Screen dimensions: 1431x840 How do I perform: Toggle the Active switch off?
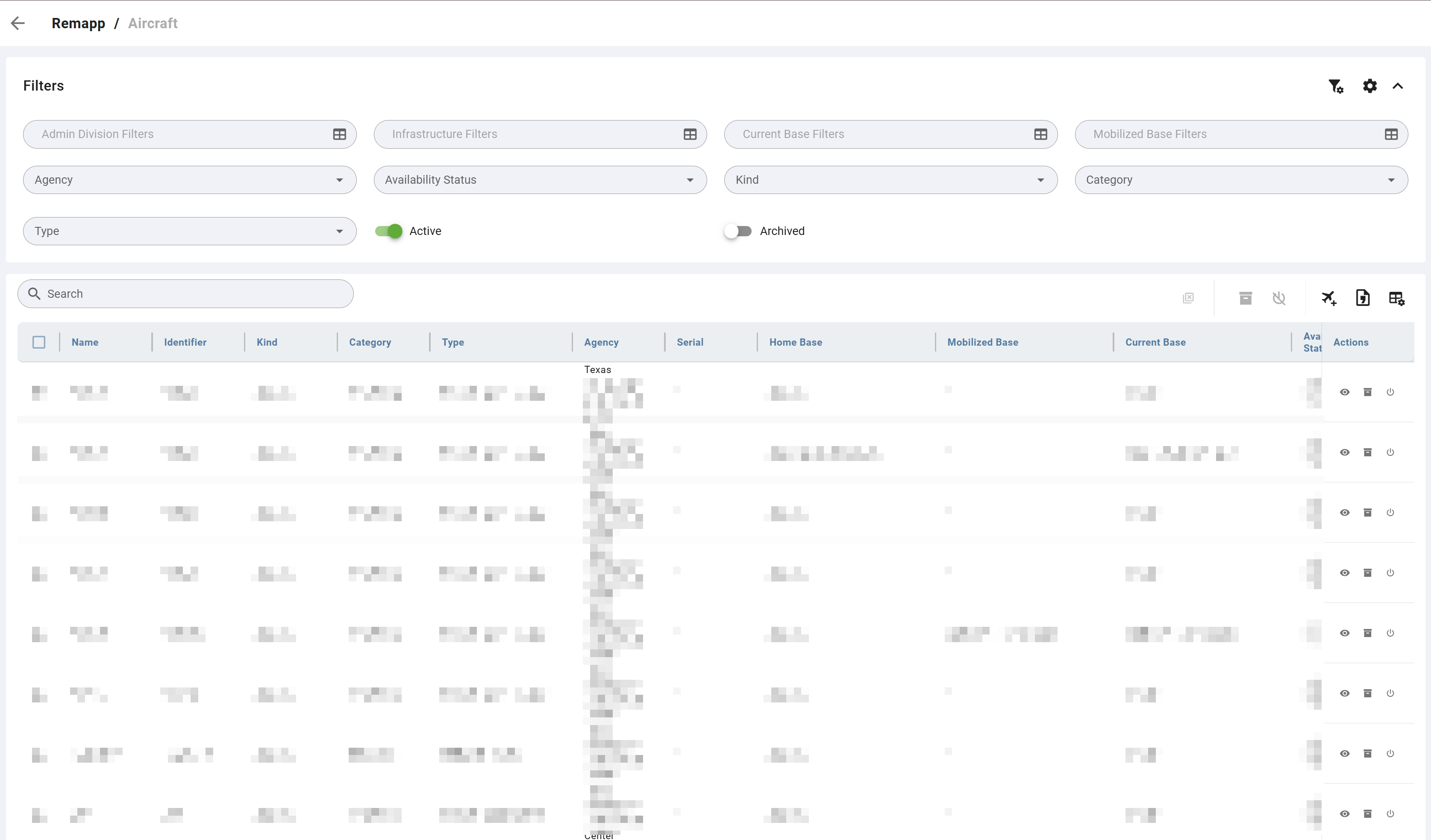pyautogui.click(x=389, y=231)
